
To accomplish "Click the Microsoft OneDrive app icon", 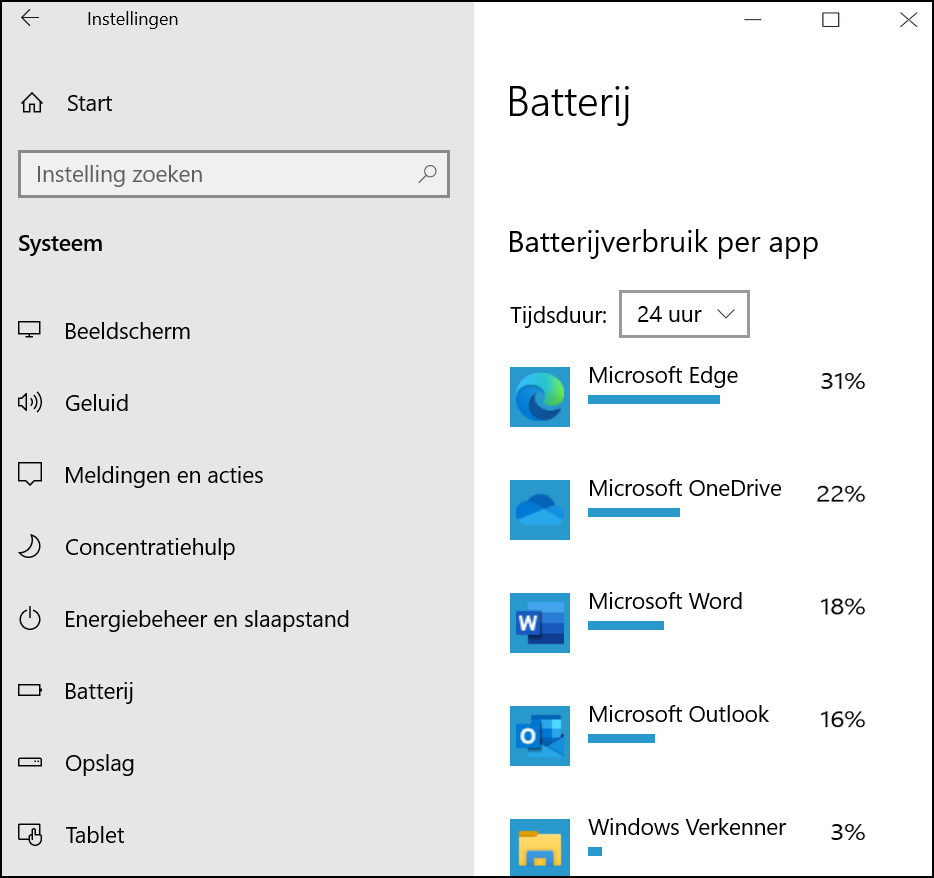I will [540, 510].
